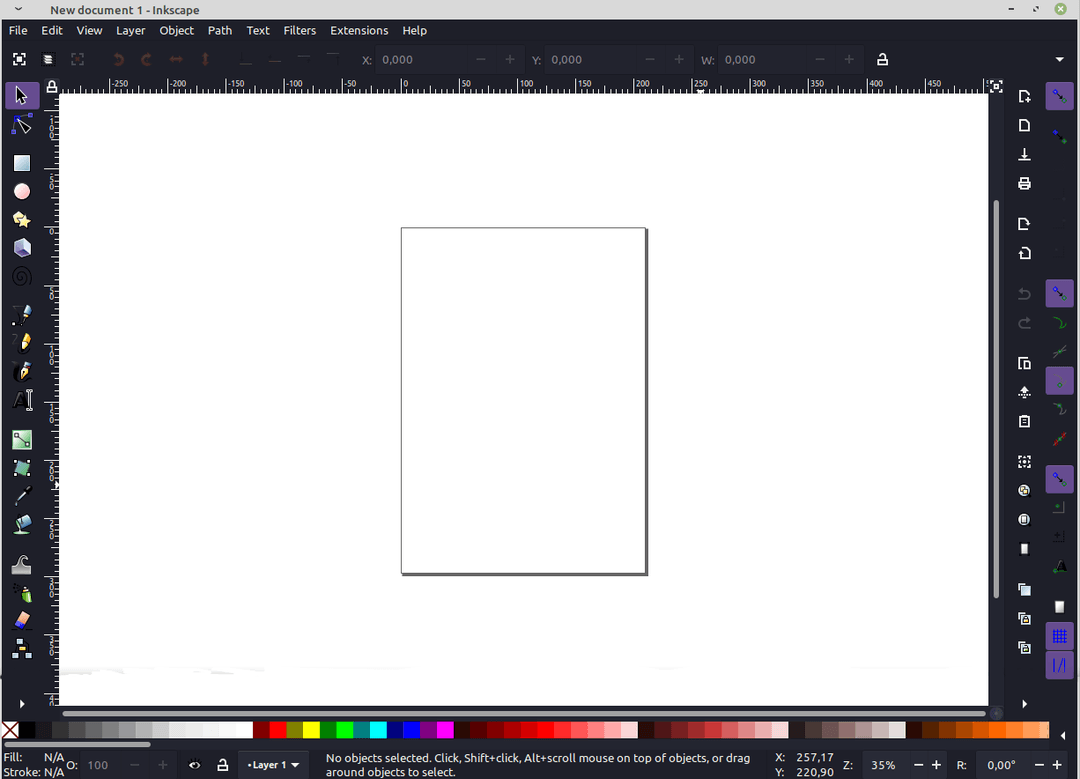Click the zoom plus button in the statusbar
Image resolution: width=1080 pixels, height=779 pixels.
click(936, 764)
